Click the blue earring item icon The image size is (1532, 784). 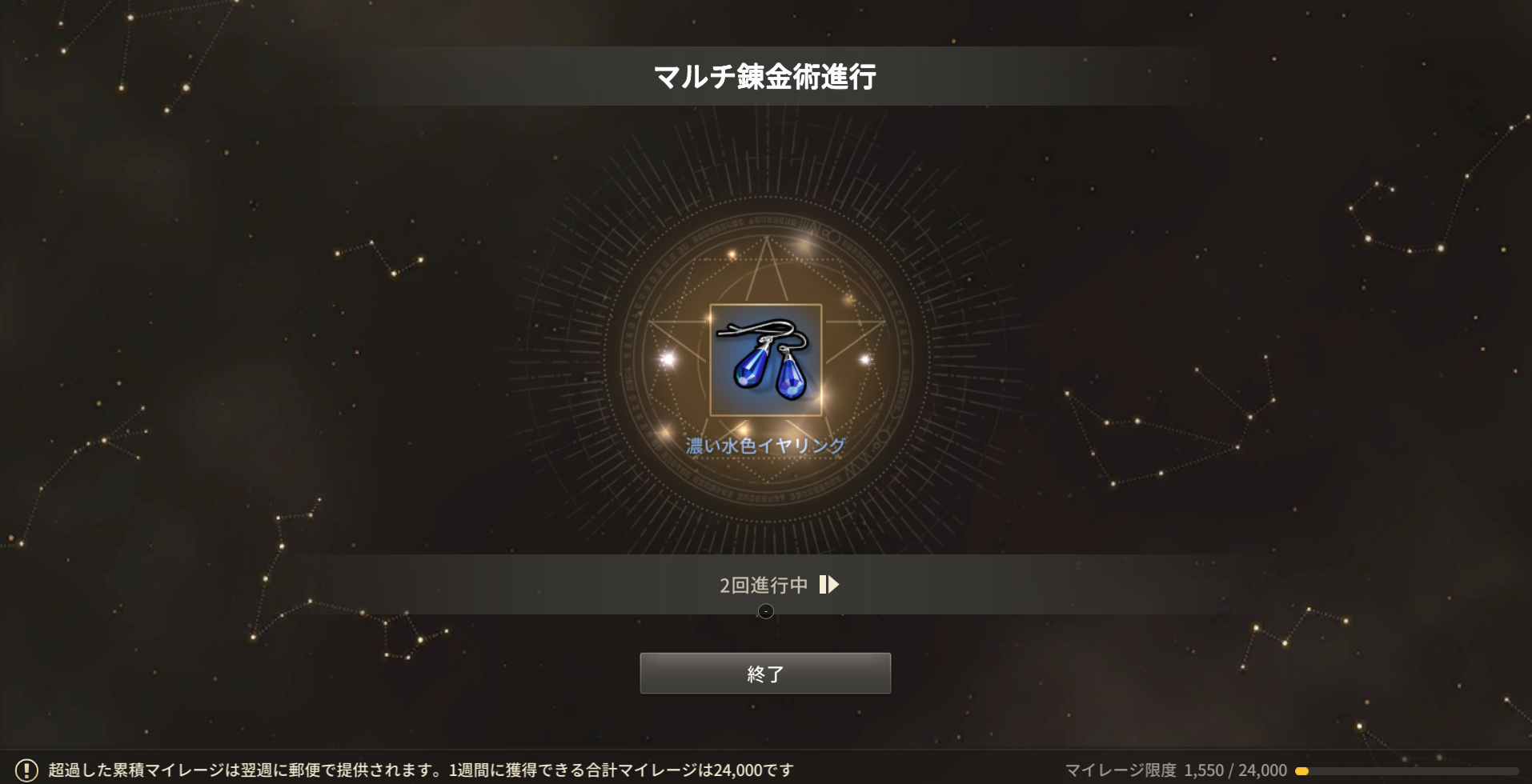coord(766,360)
